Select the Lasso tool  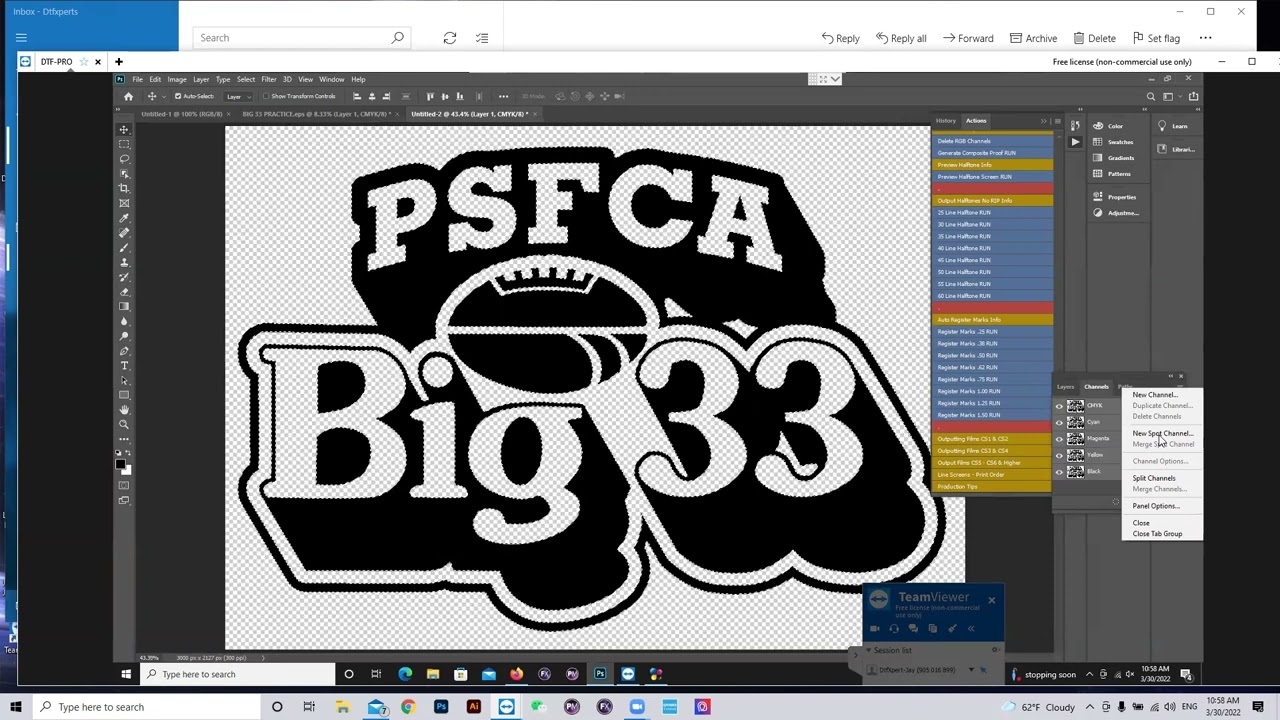click(x=124, y=159)
